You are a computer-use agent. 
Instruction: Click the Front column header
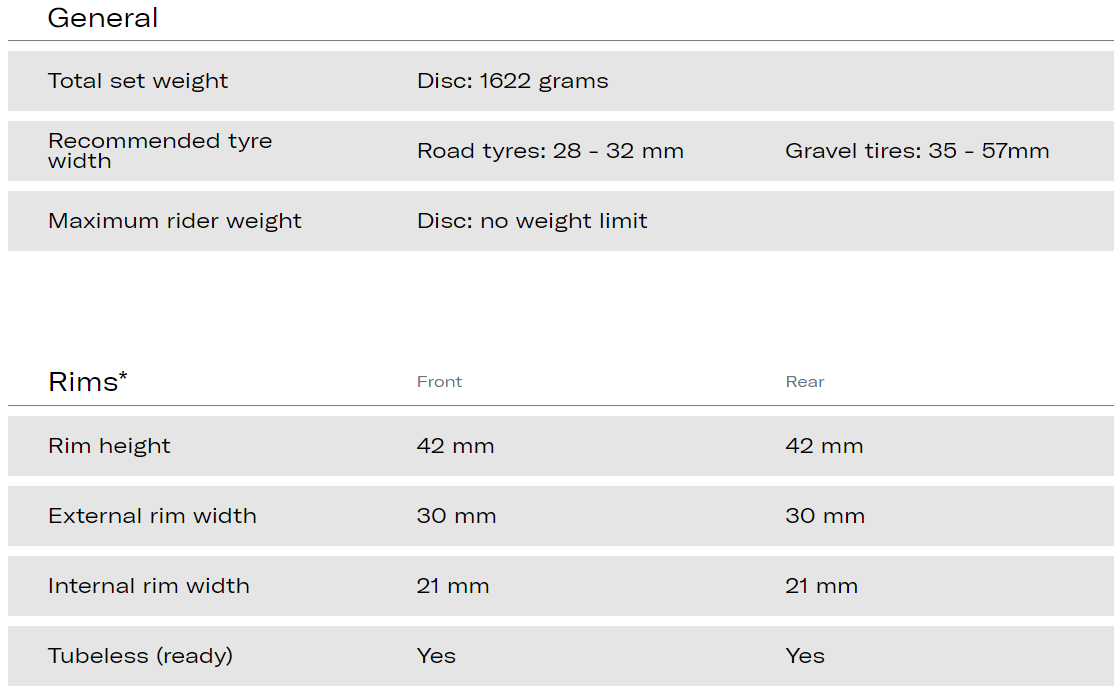[439, 382]
